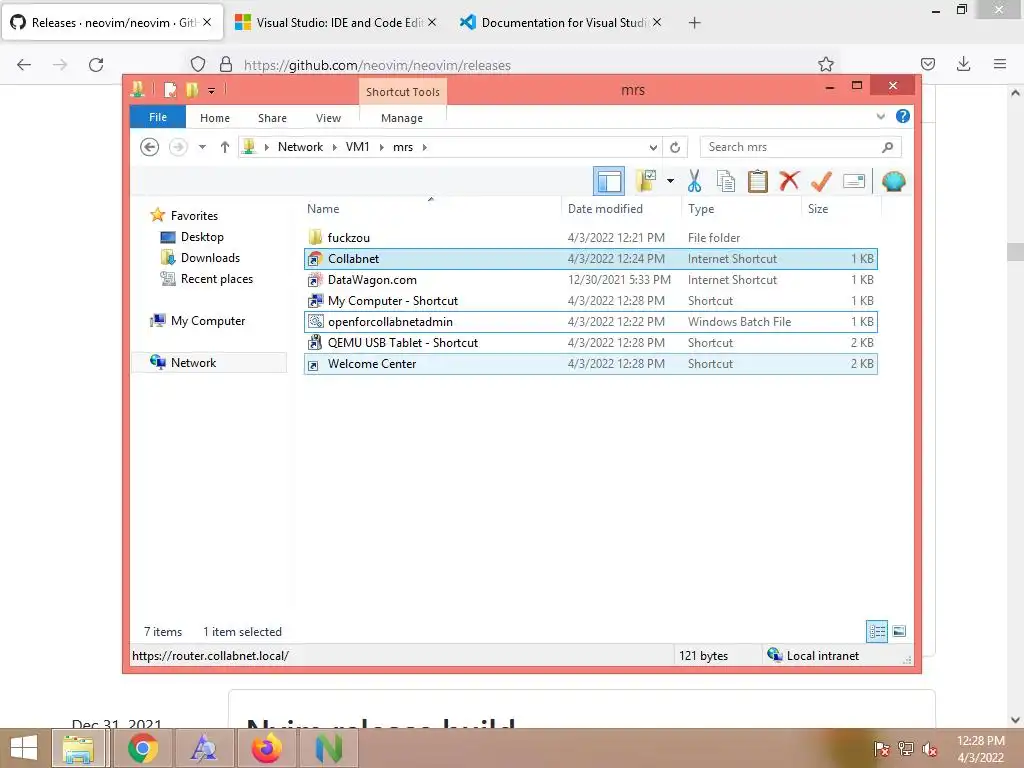Select Network in navigation pane
The width and height of the screenshot is (1024, 768).
pos(209,362)
